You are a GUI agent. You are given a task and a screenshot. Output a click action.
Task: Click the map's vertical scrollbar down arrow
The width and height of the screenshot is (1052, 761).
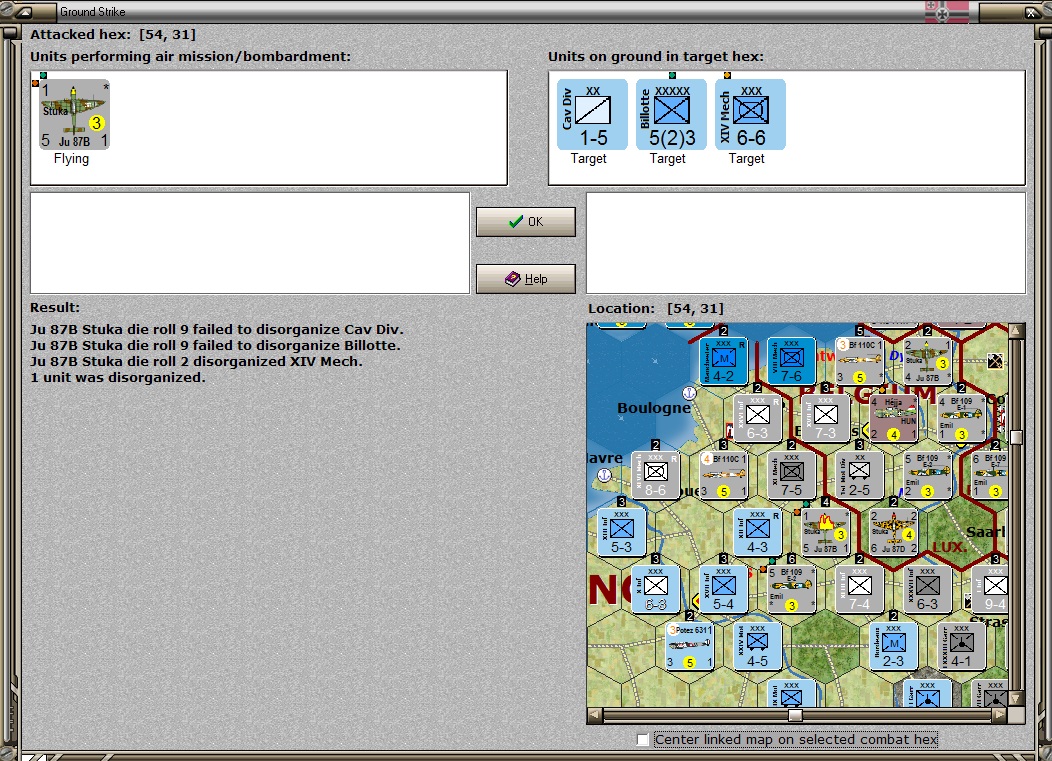coord(1016,698)
